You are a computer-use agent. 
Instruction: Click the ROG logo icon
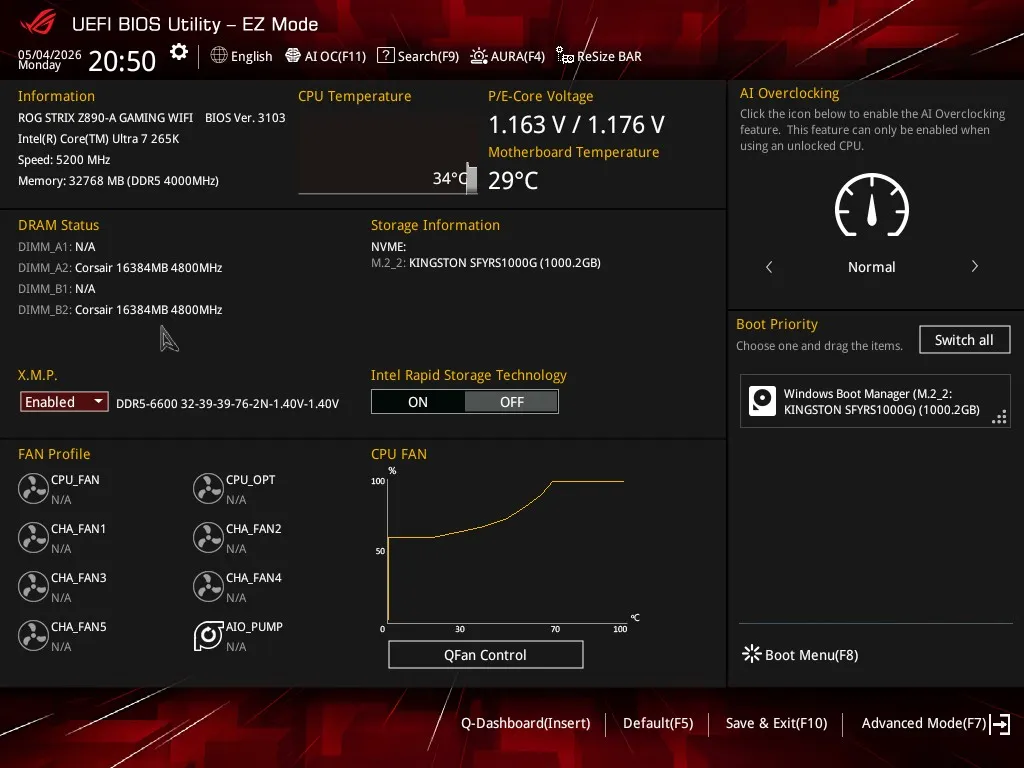tap(39, 22)
